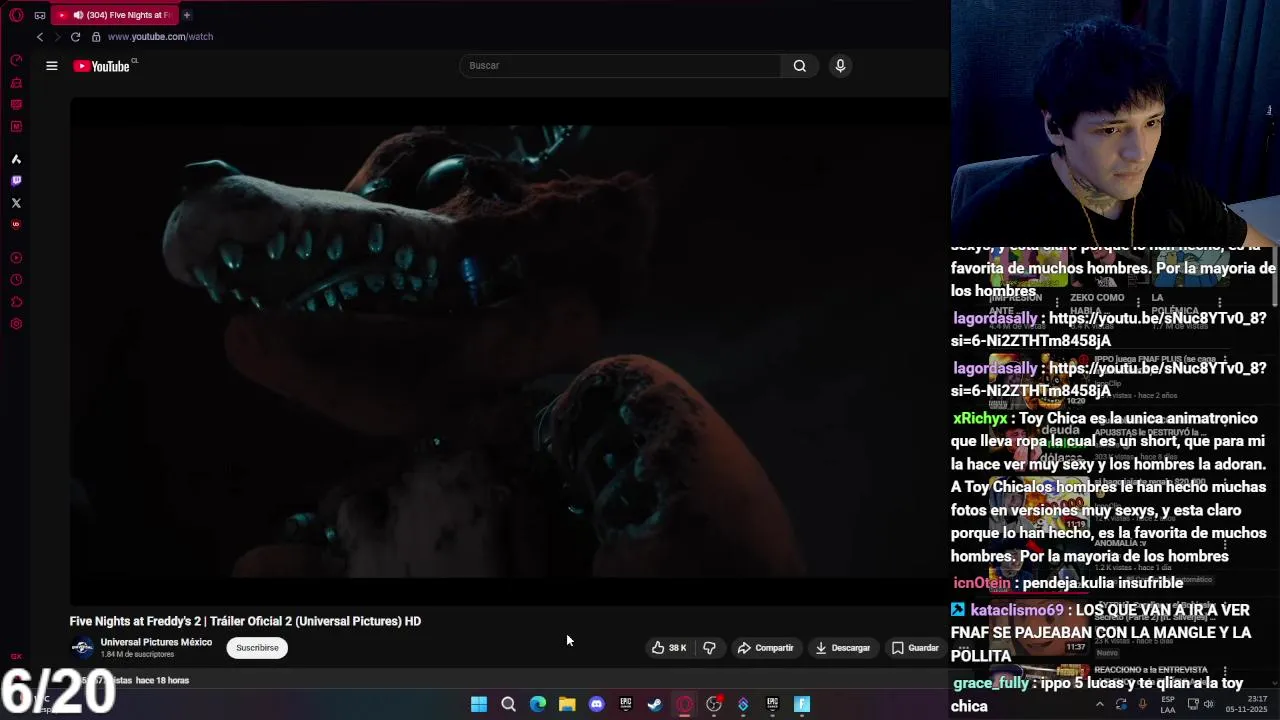Viewport: 1280px width, 720px height.
Task: Click the Descargar download button
Action: click(x=842, y=648)
